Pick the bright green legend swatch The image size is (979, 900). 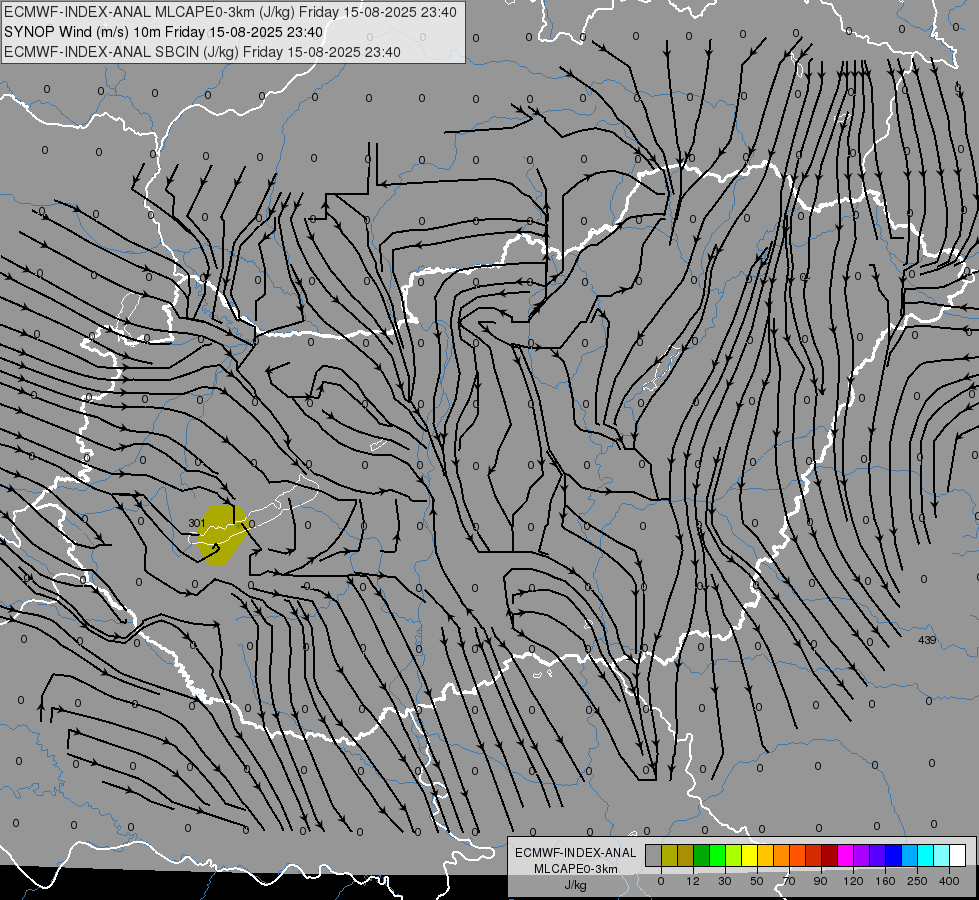coord(717,855)
